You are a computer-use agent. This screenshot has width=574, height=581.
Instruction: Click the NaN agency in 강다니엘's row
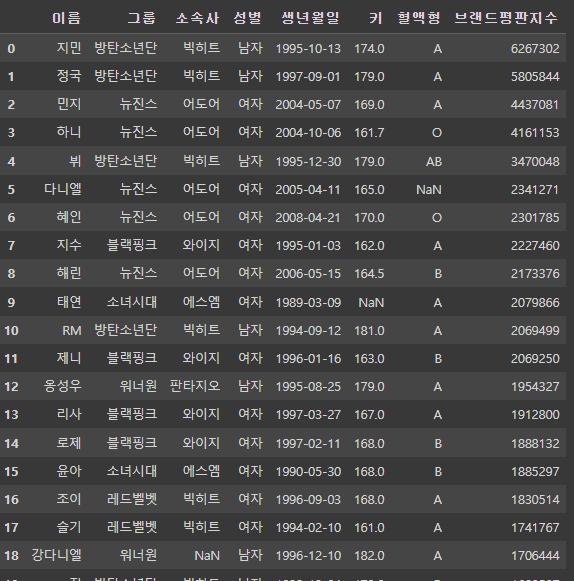[x=207, y=556]
